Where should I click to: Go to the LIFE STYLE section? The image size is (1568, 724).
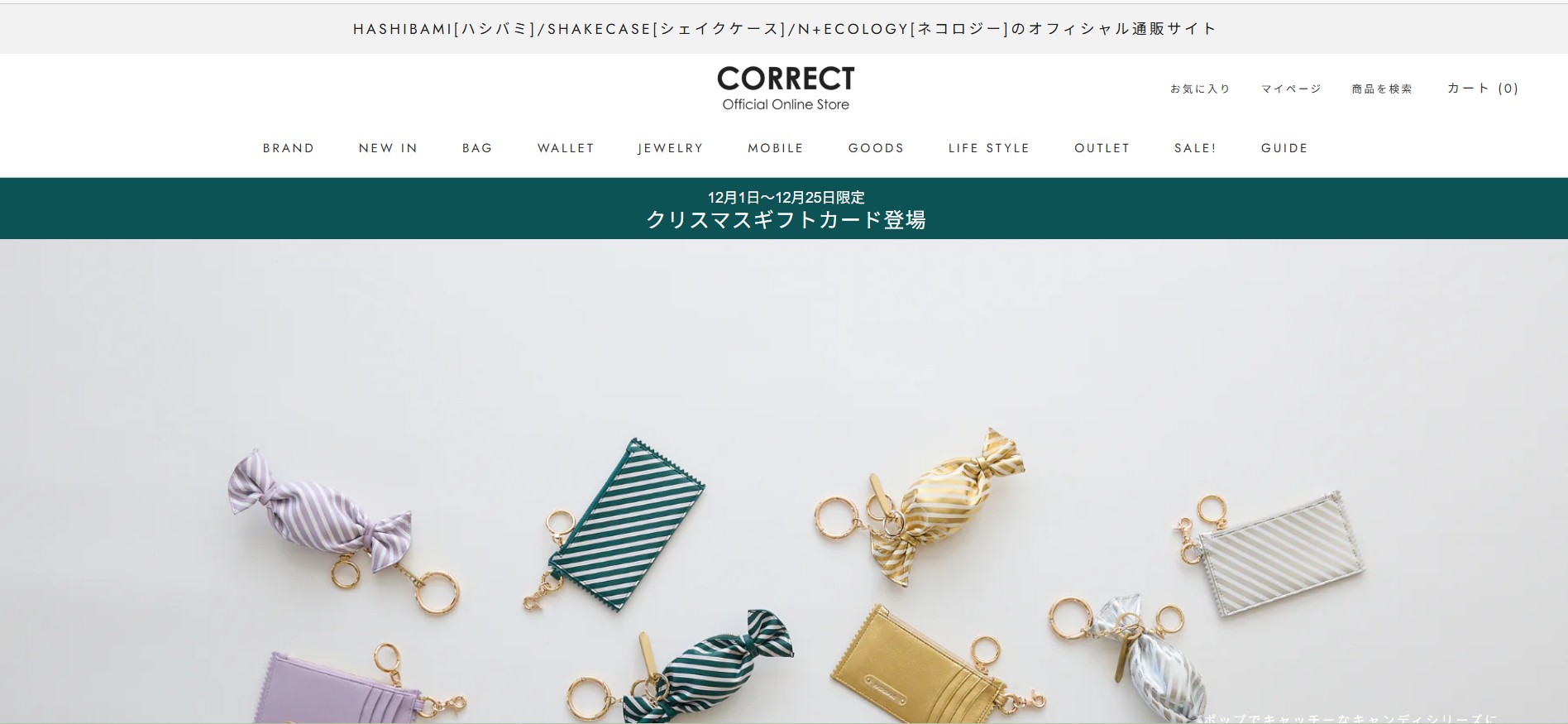[x=989, y=148]
